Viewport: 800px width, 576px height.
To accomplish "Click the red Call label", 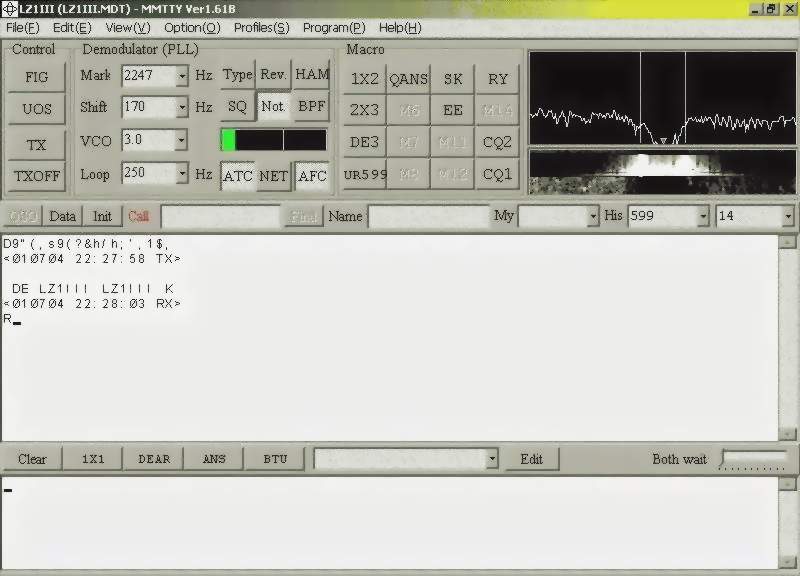I will pyautogui.click(x=138, y=216).
